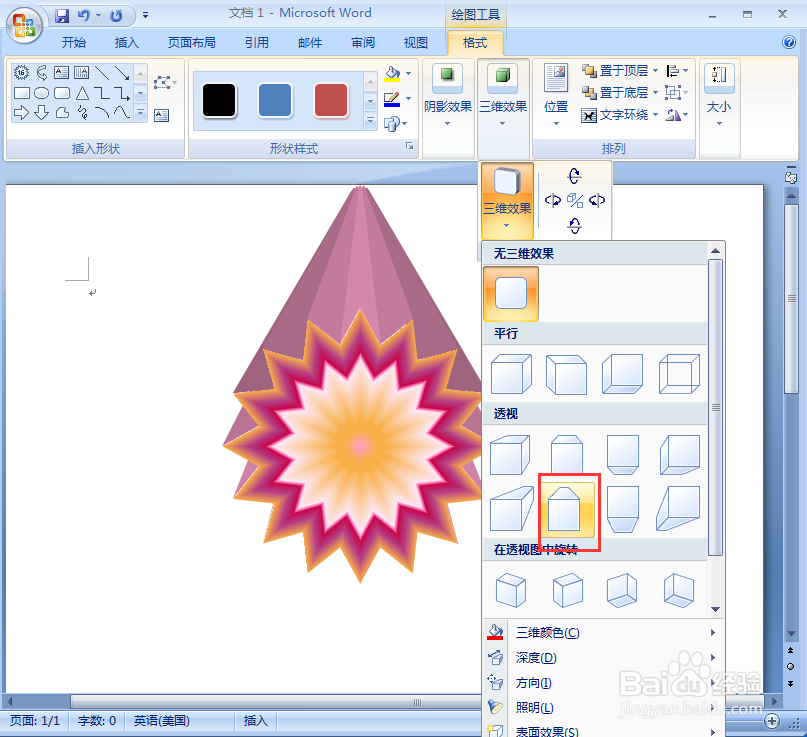This screenshot has width=807, height=737.
Task: Open the Quick Access Toolbar customization arrow
Action: [146, 16]
